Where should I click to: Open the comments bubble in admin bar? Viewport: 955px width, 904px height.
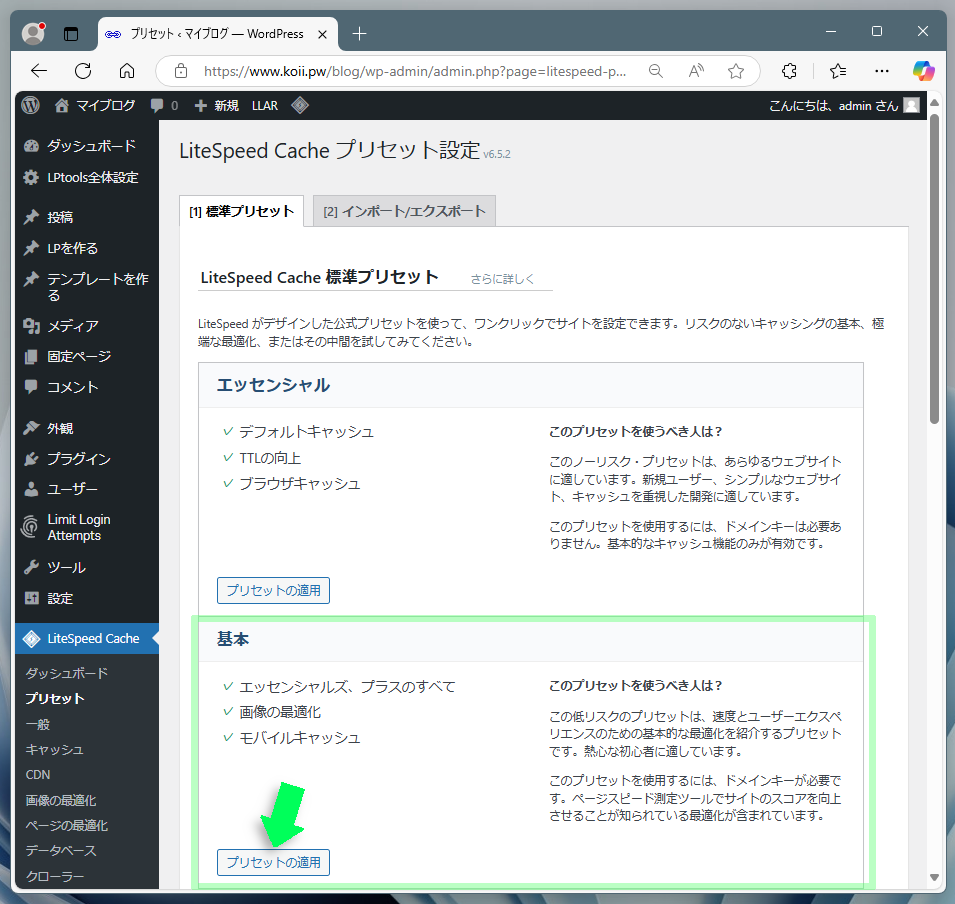point(164,105)
